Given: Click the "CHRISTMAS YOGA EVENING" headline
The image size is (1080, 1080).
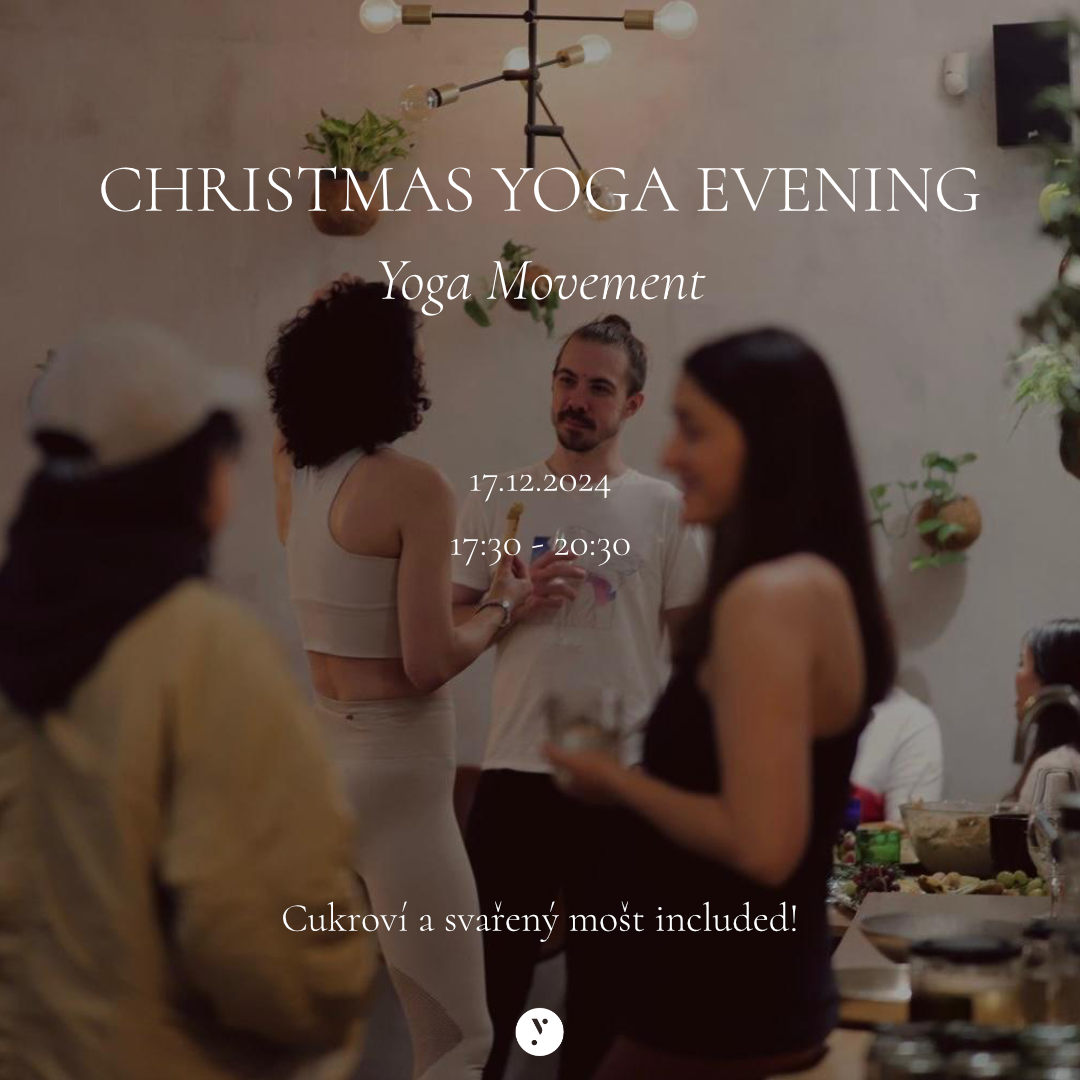Looking at the screenshot, I should click(539, 189).
